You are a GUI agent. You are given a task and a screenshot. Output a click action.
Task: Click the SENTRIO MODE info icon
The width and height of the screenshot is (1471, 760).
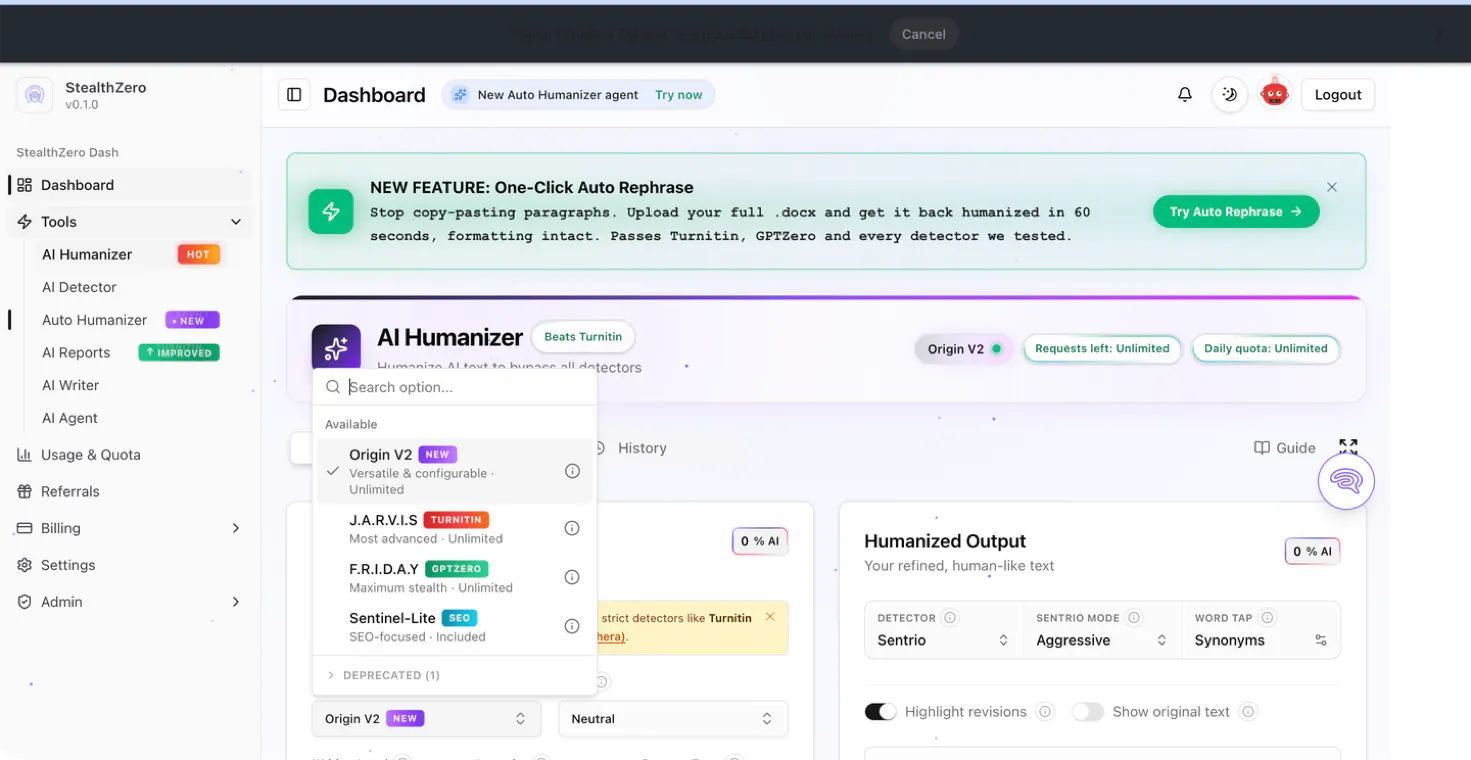tap(1134, 618)
